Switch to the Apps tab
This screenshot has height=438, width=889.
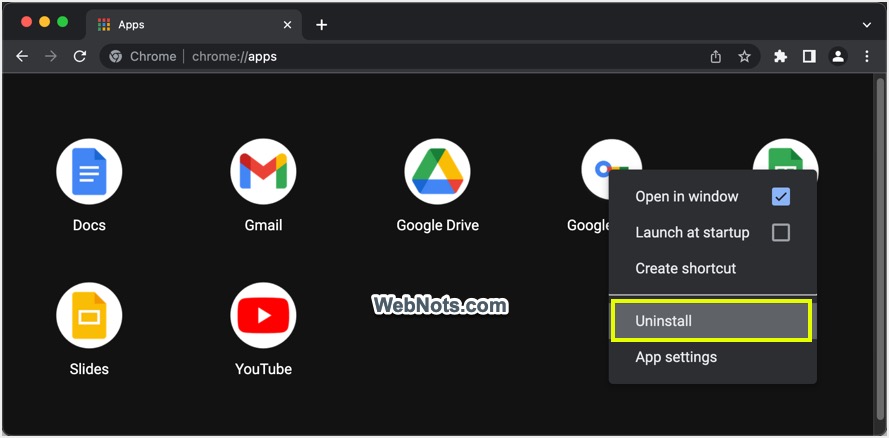click(x=195, y=25)
